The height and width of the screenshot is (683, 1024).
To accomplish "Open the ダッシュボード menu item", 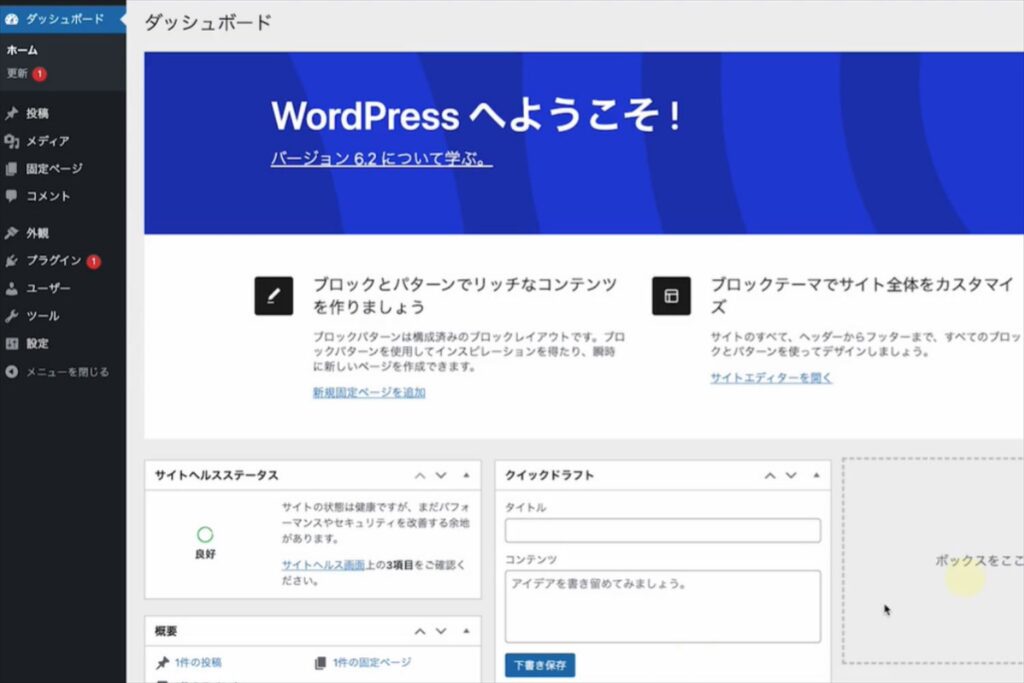I will pos(63,19).
